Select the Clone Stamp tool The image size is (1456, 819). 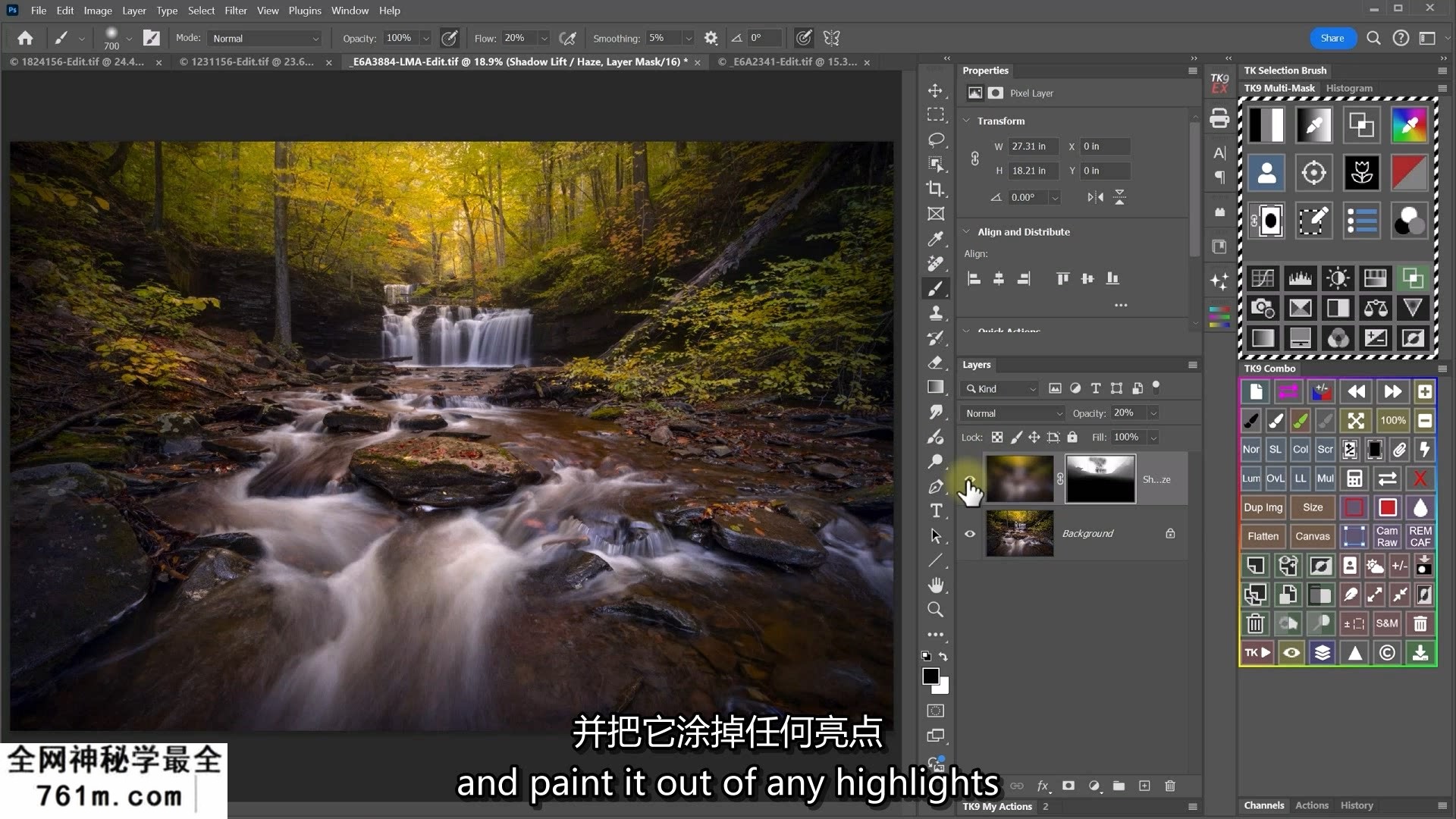[936, 312]
